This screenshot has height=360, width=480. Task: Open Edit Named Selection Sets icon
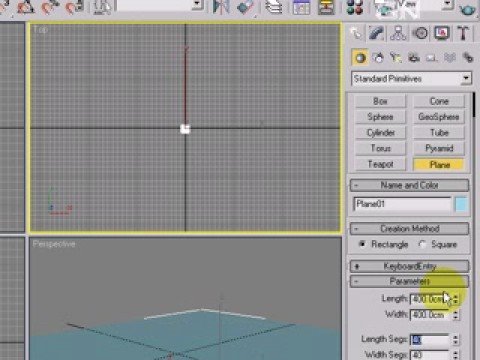(x=102, y=7)
